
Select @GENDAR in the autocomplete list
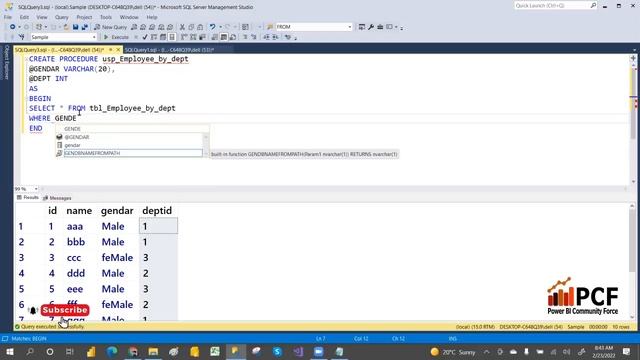(x=77, y=137)
